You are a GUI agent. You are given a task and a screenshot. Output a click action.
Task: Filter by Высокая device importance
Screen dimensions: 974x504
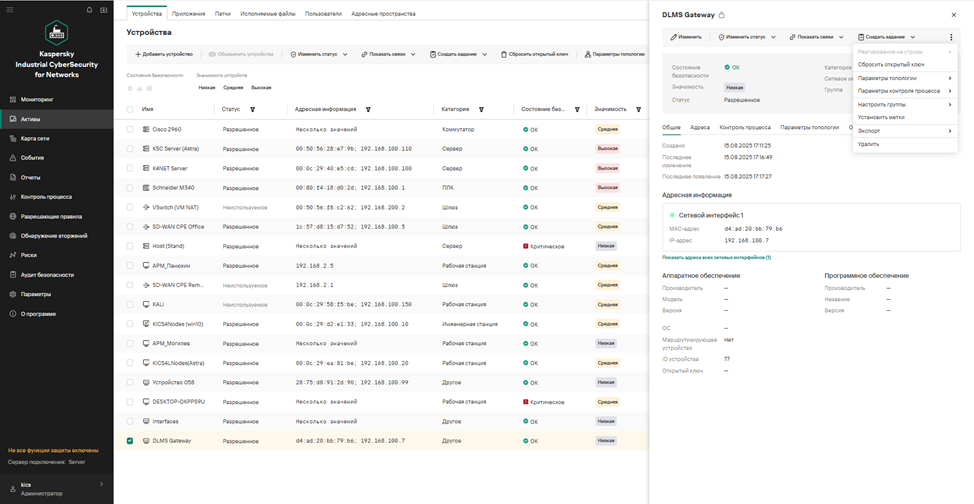click(261, 88)
